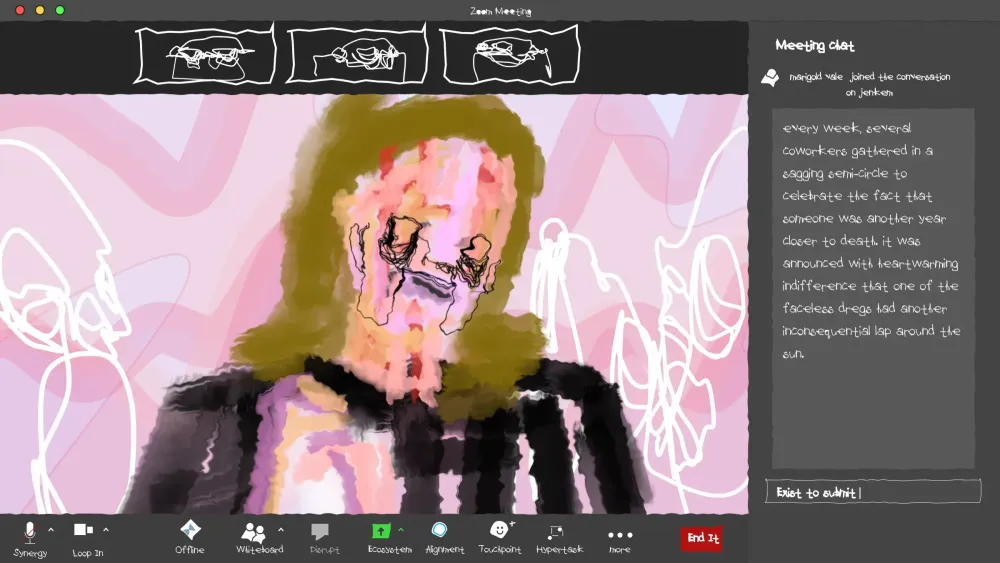Image resolution: width=1000 pixels, height=563 pixels.
Task: Select the third participant thumbnail
Action: coord(510,55)
